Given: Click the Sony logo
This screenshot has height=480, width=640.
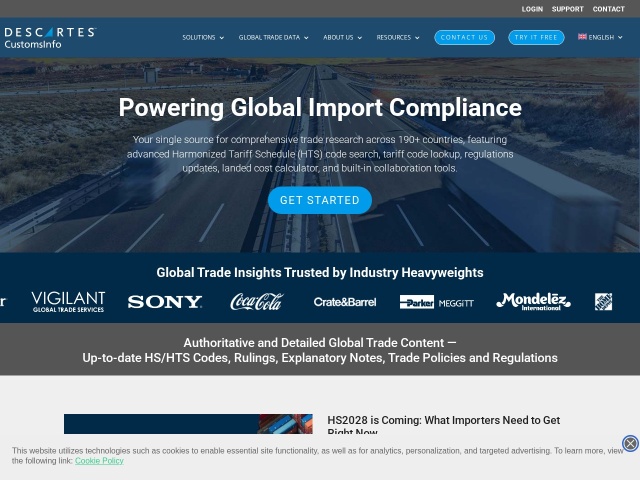Looking at the screenshot, I should coord(164,302).
